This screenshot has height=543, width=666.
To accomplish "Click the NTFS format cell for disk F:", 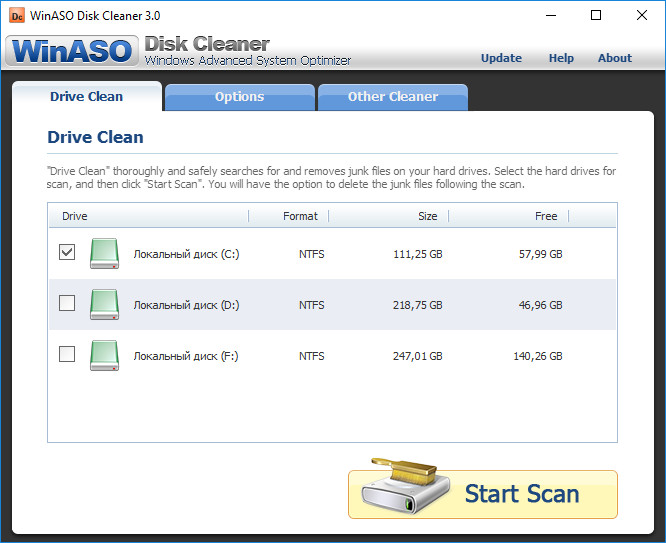I will [x=312, y=356].
